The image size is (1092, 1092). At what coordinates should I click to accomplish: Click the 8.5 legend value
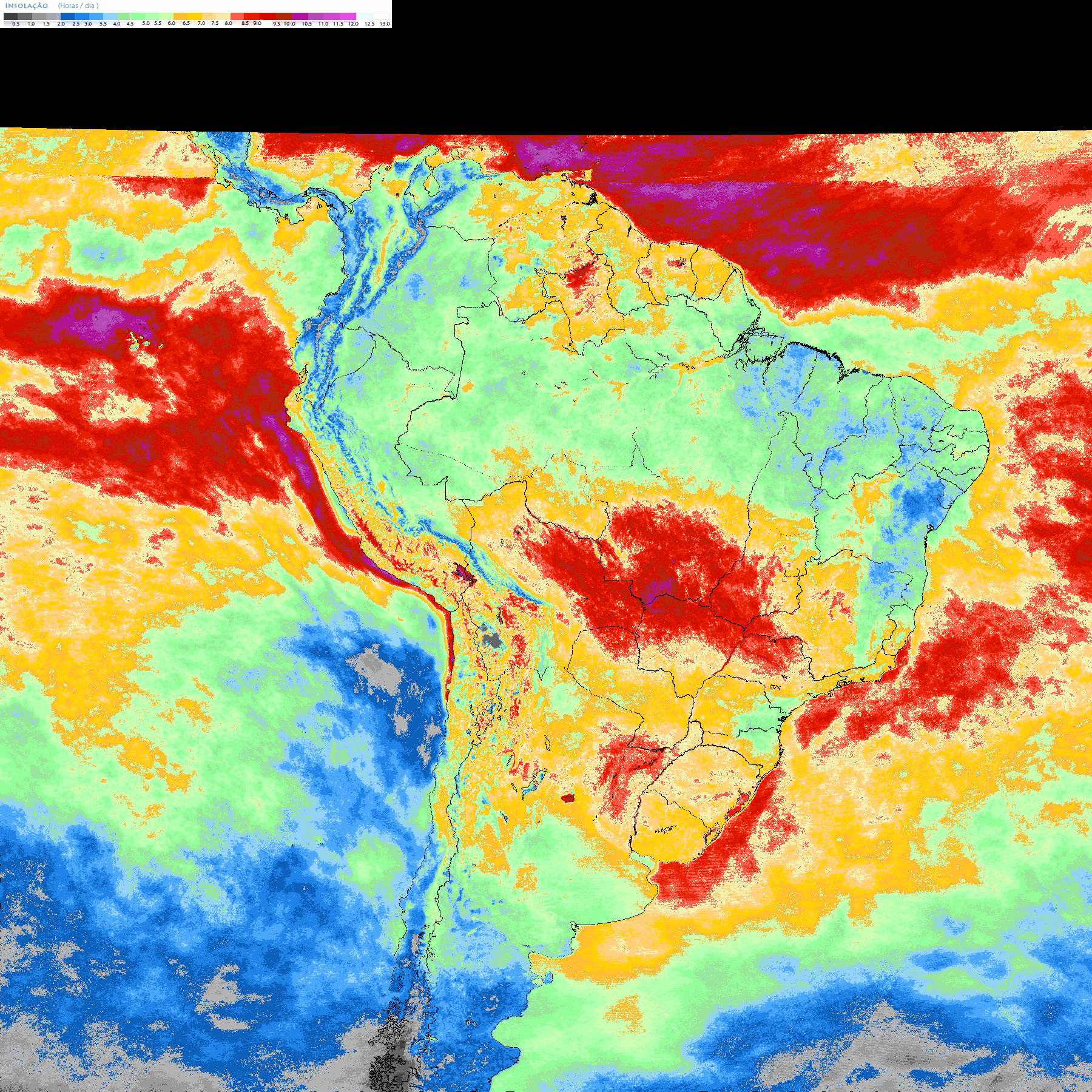(245, 23)
